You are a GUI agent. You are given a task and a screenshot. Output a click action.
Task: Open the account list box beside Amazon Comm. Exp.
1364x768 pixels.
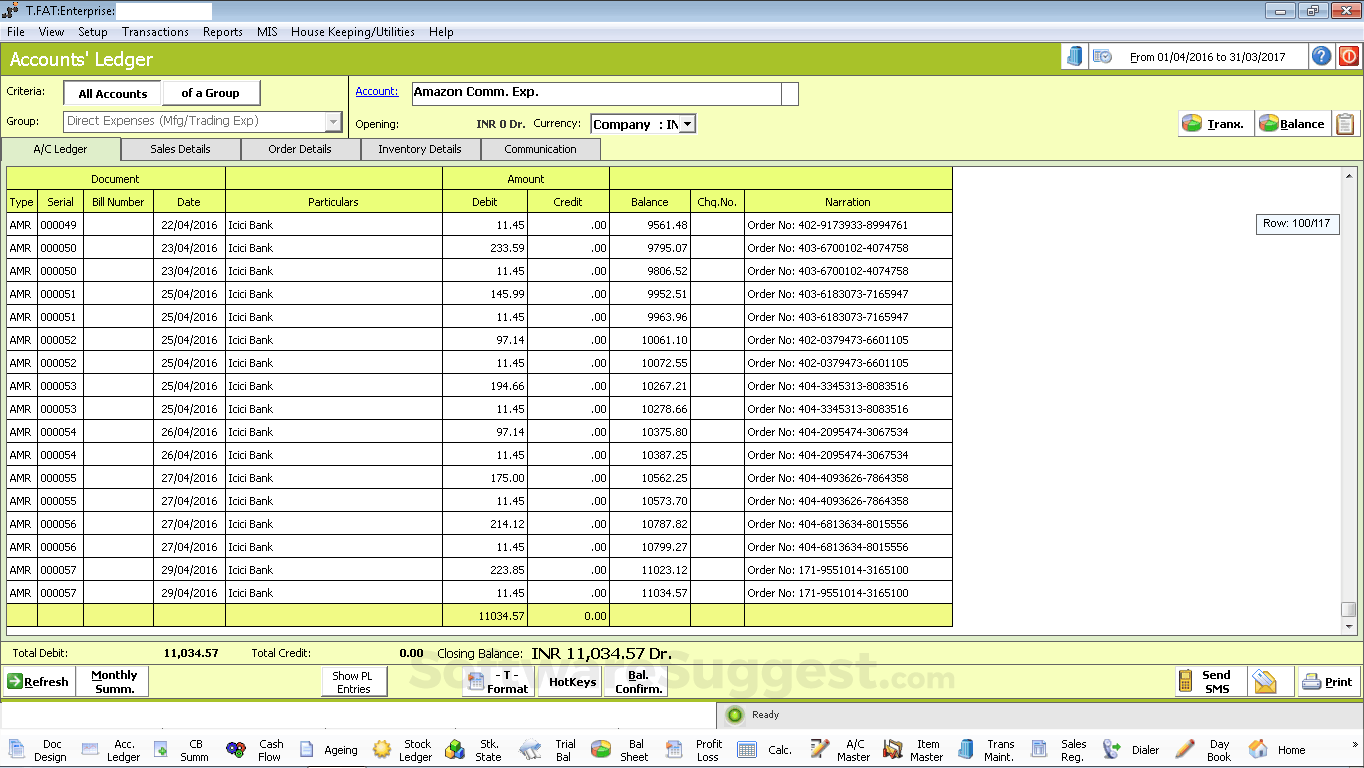[790, 93]
